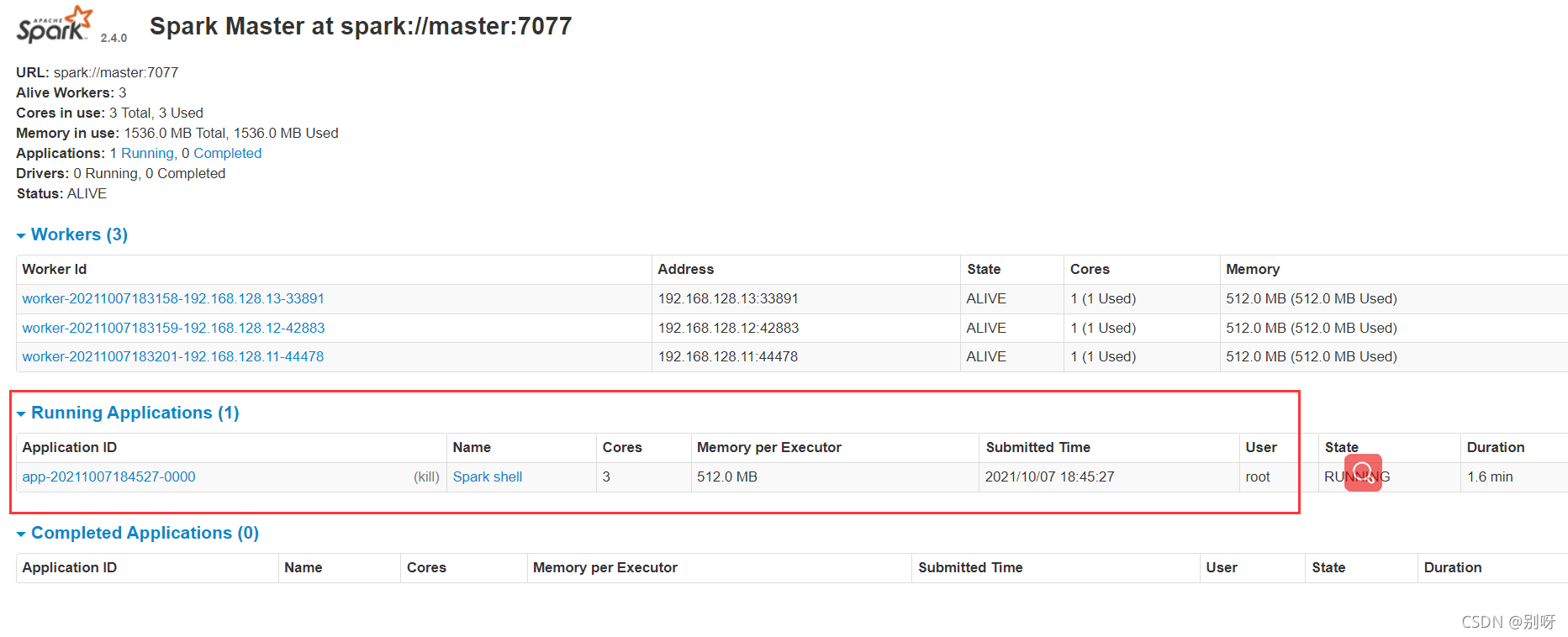1568x637 pixels.
Task: Open application app-20211007184527-0000
Action: (x=108, y=476)
